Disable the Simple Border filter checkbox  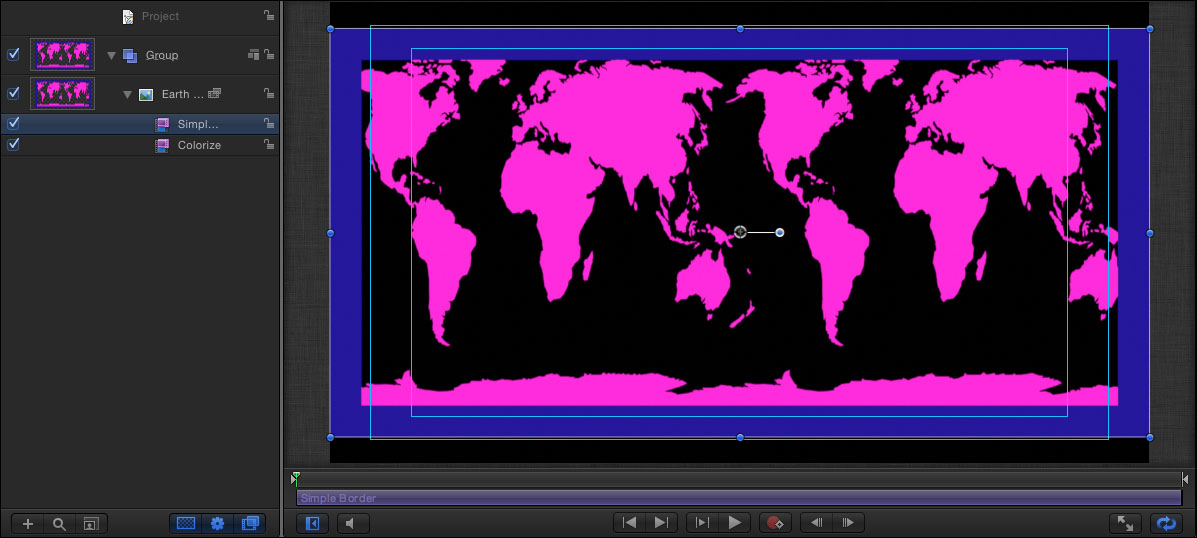pyautogui.click(x=13, y=124)
